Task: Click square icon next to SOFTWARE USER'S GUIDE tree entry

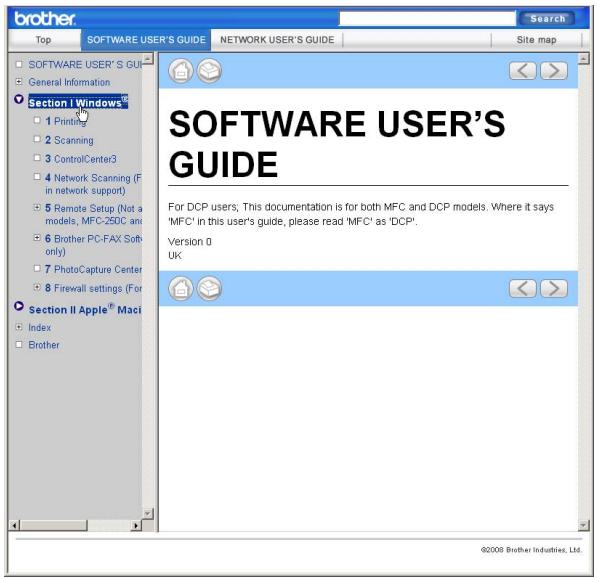Action: pos(19,64)
